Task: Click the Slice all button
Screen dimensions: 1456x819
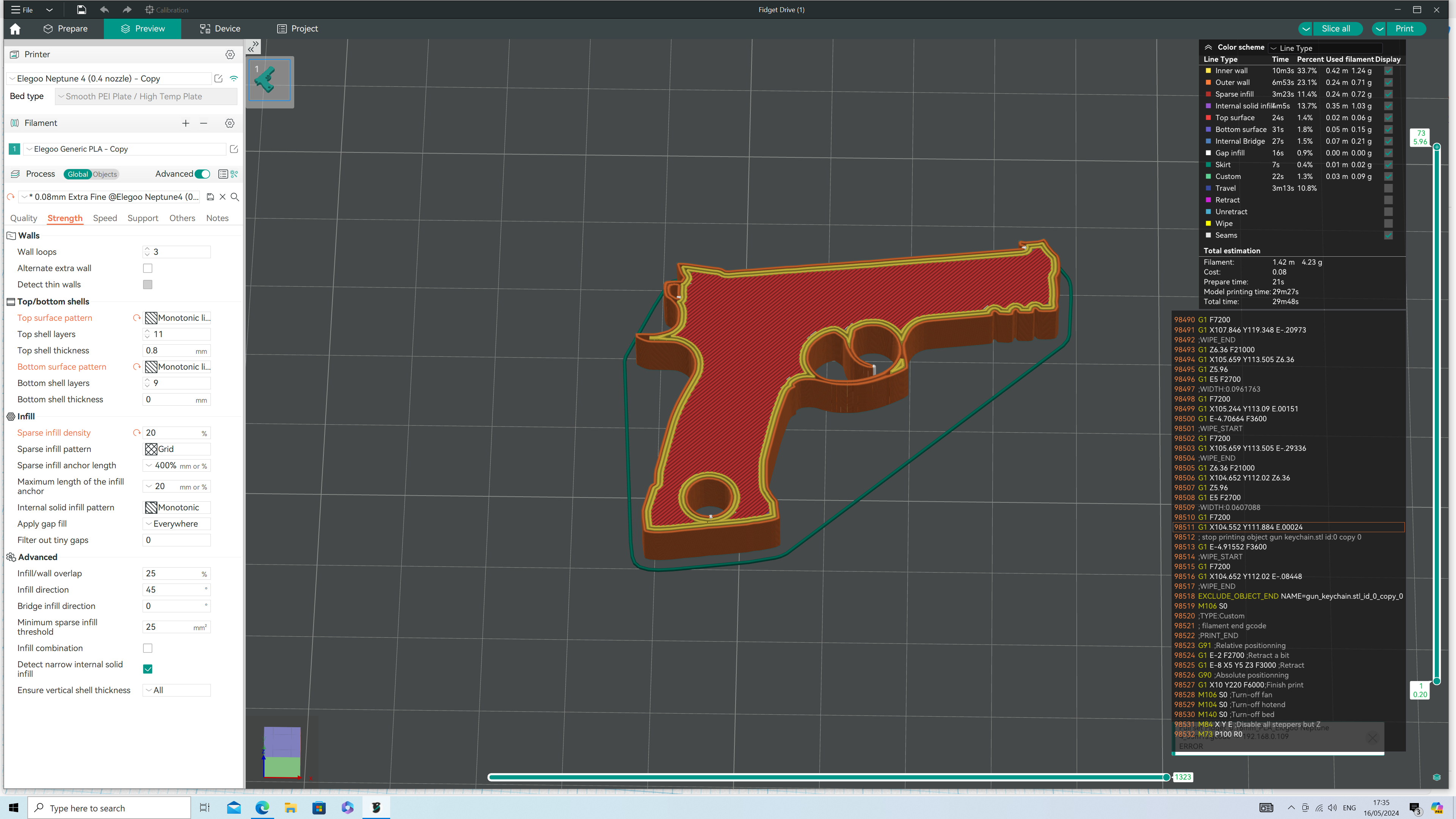Action: [1335, 29]
